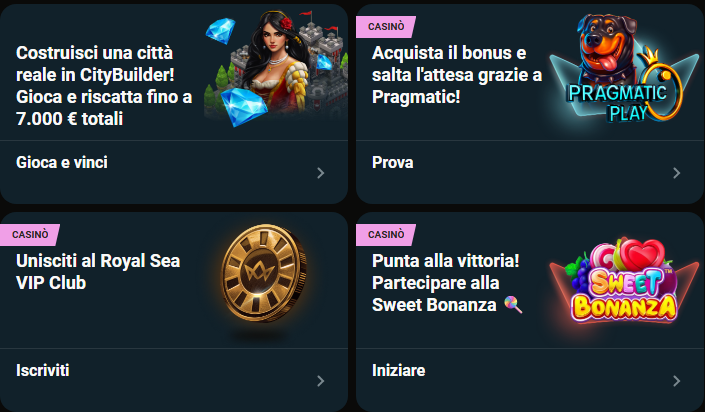Image resolution: width=705 pixels, height=412 pixels.
Task: Click the Iniziare link
Action: (x=398, y=370)
